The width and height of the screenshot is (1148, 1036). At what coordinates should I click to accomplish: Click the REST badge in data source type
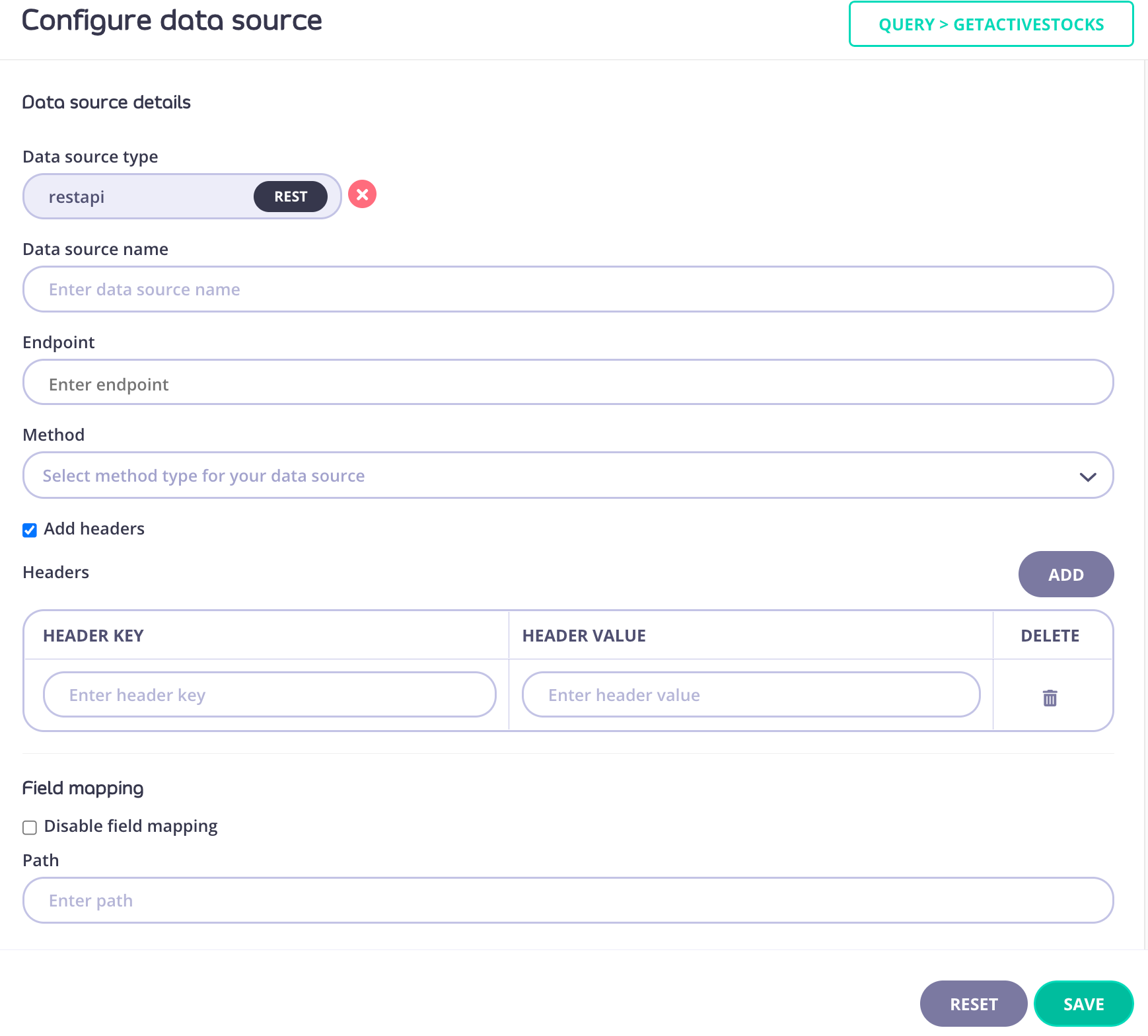click(290, 197)
